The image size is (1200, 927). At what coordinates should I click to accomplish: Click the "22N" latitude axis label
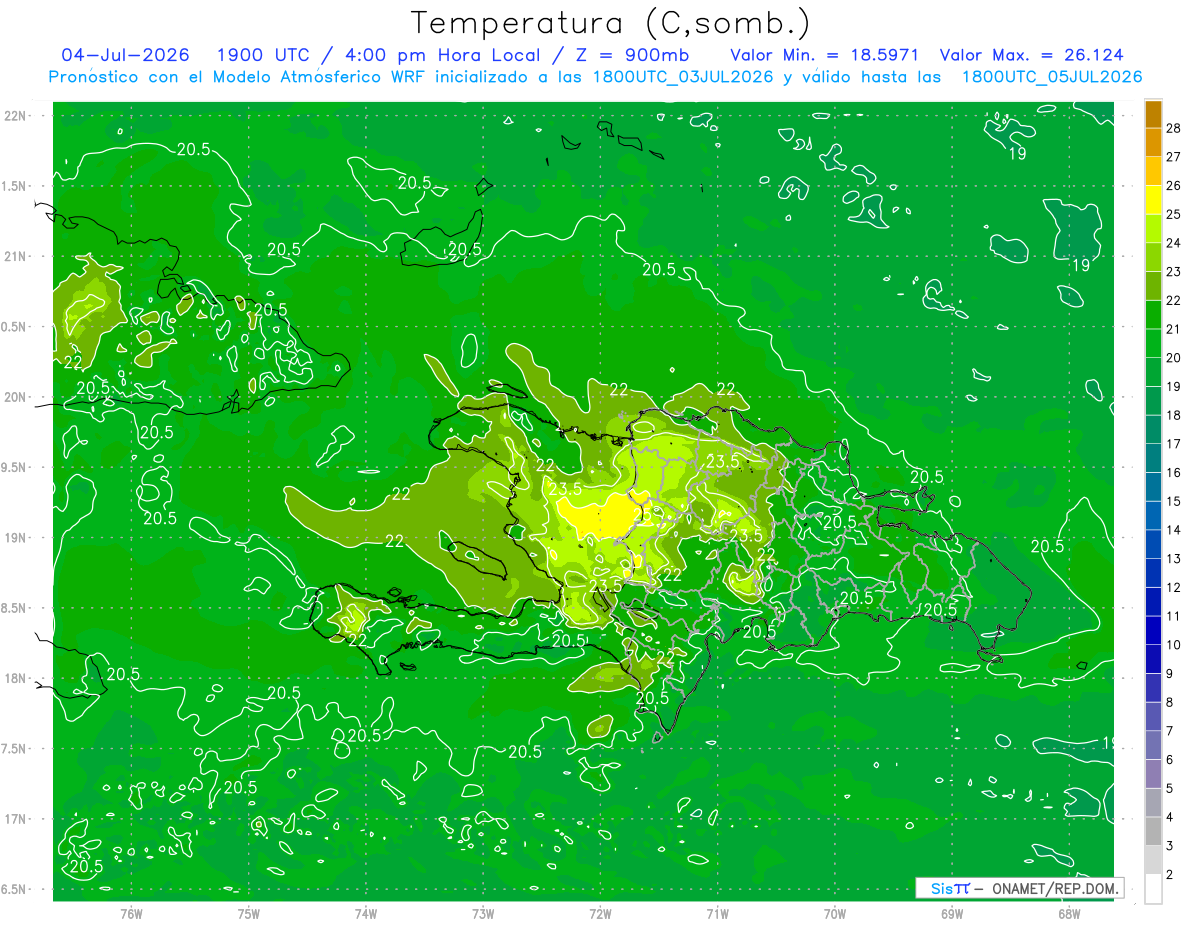coord(15,116)
